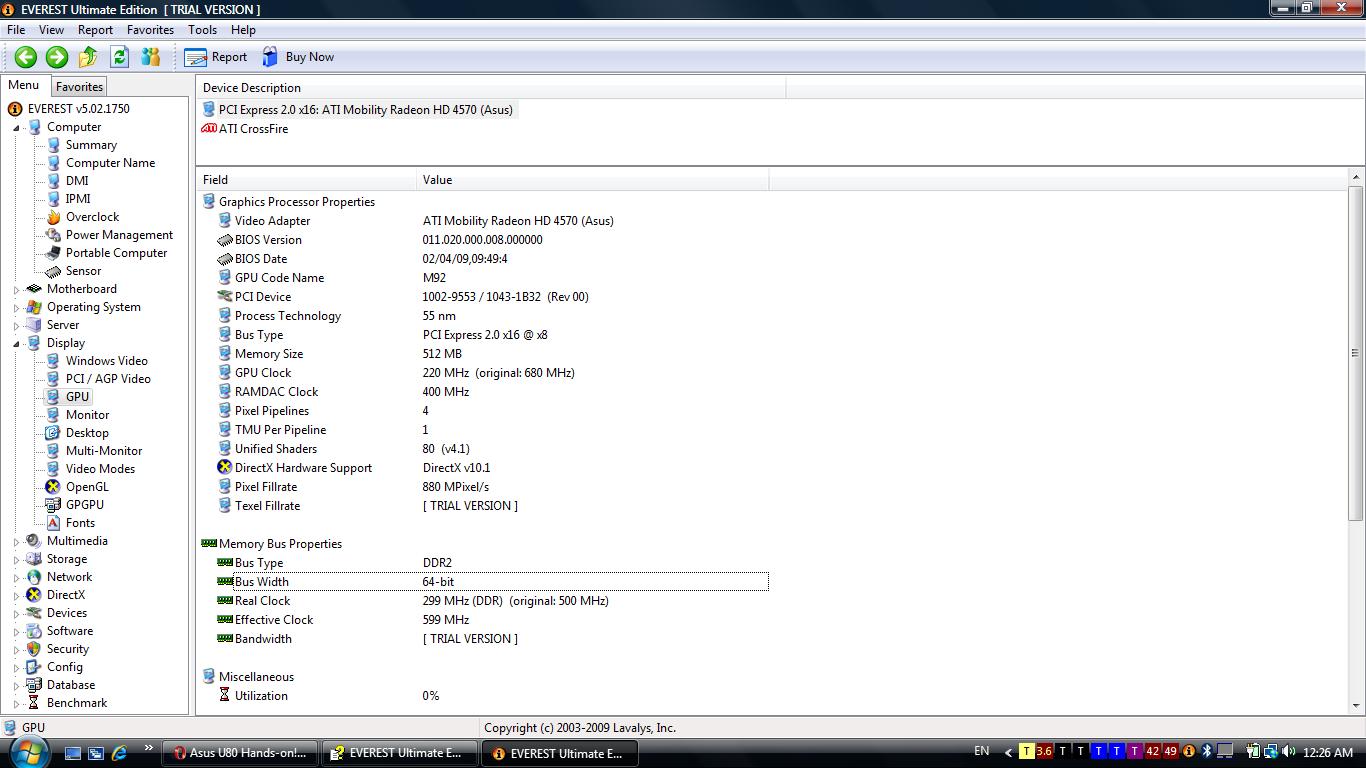Switch to the Favorites tab
The image size is (1366, 768).
79,87
